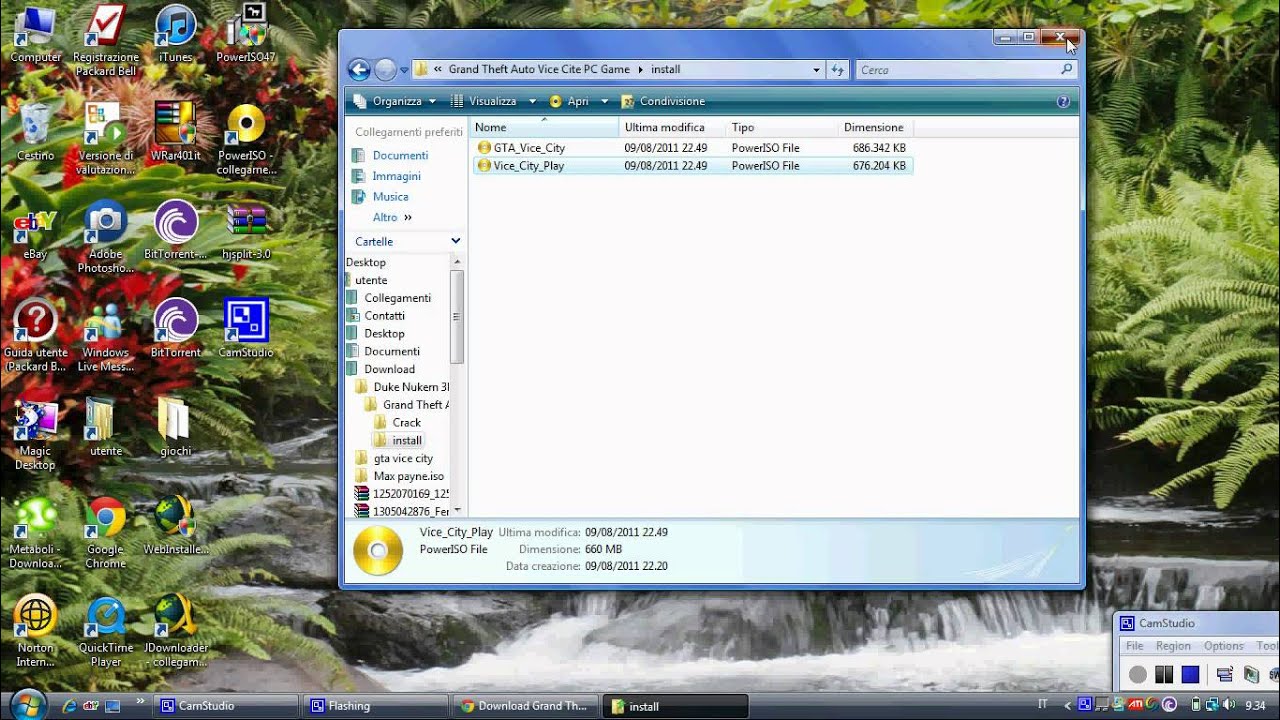1280x720 pixels.
Task: Sort by the Dimensione column header
Action: pyautogui.click(x=874, y=127)
